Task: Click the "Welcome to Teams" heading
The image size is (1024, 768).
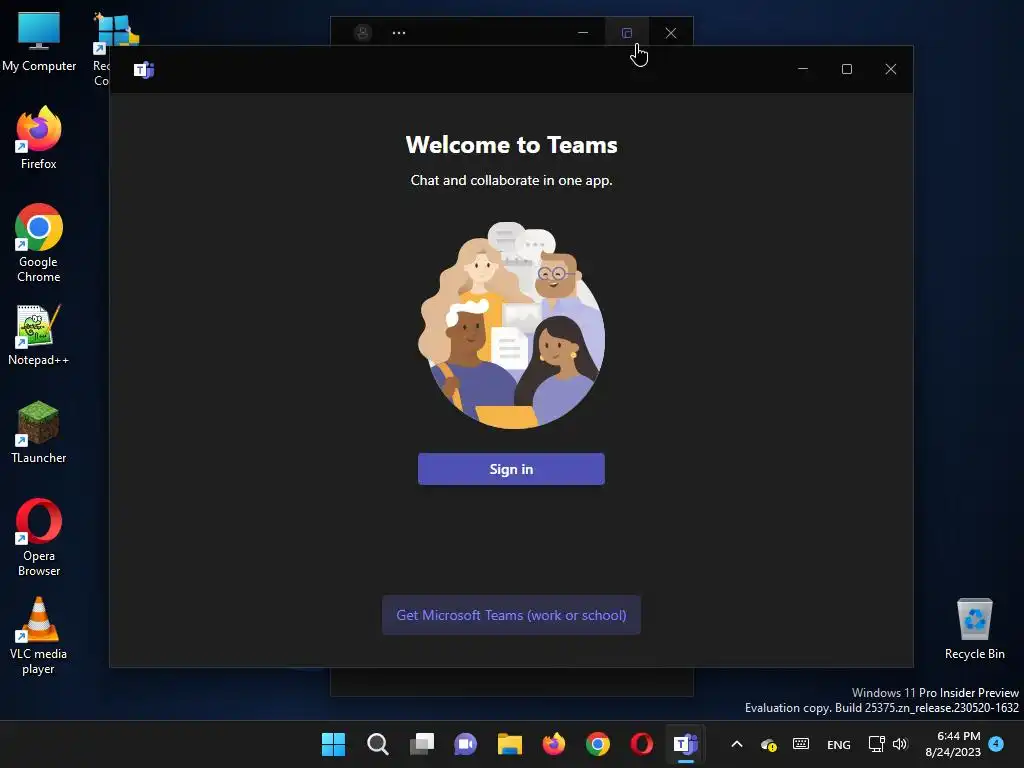Action: click(511, 145)
